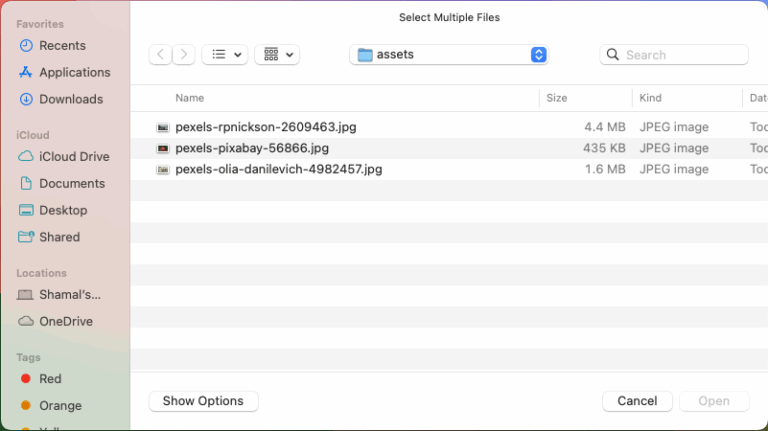The image size is (768, 431).
Task: Click the back navigation arrow
Action: pos(161,54)
